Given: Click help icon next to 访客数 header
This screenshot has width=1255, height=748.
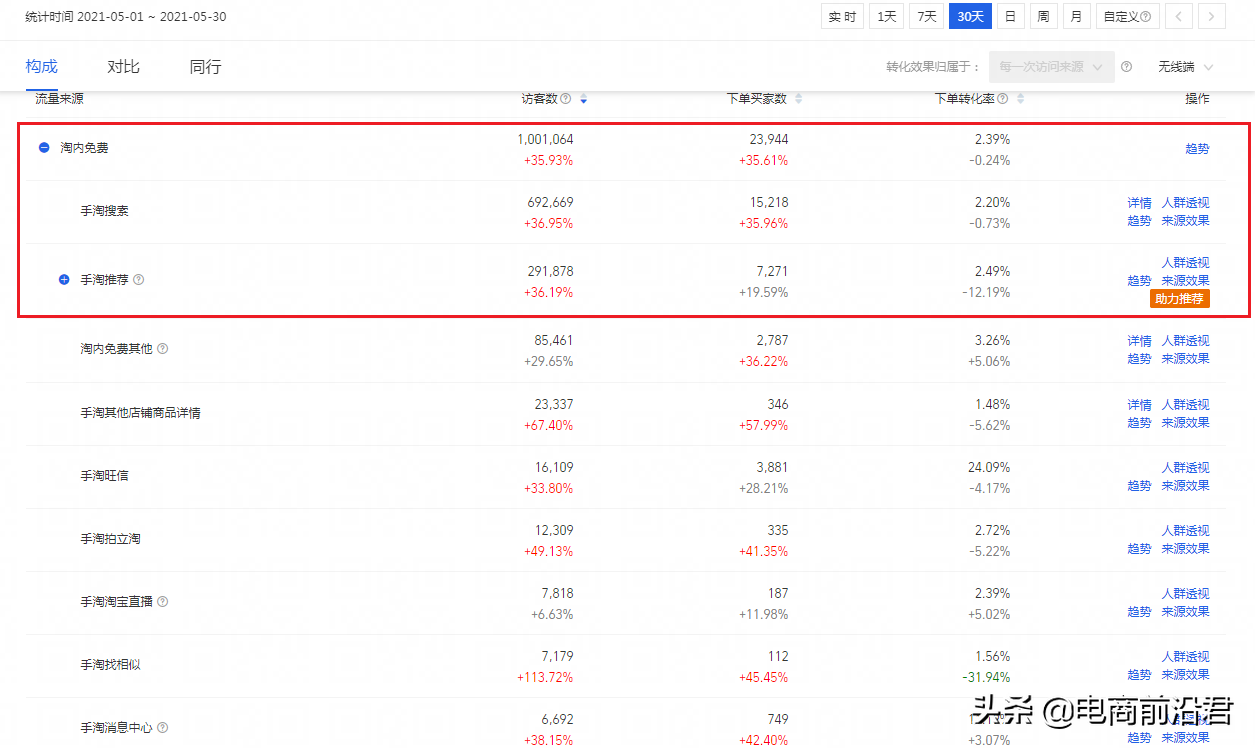Looking at the screenshot, I should point(566,99).
